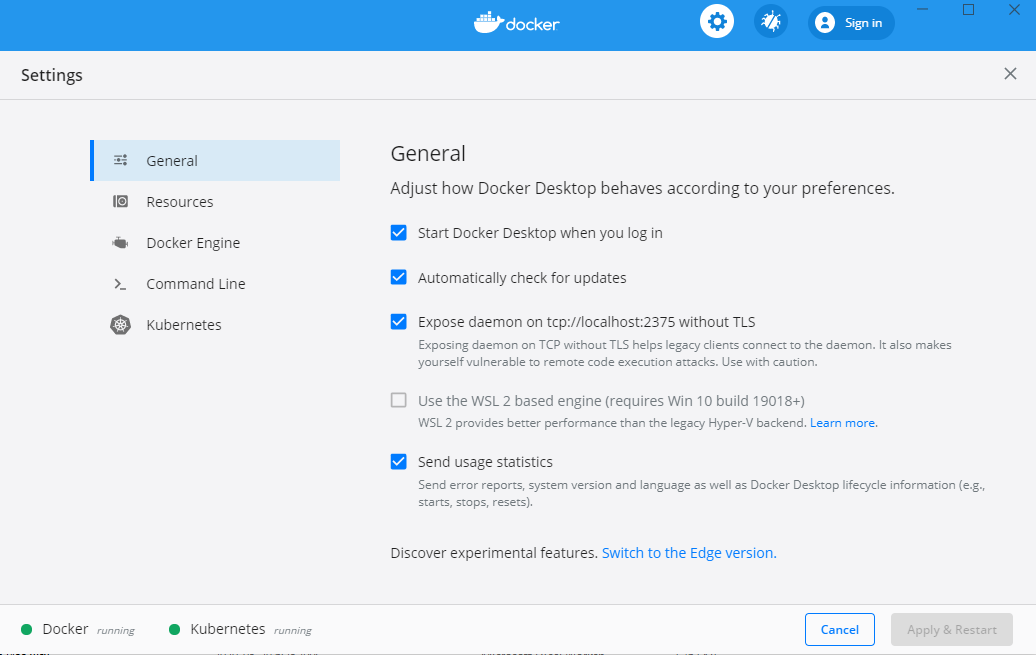Close the Settings panel with X
This screenshot has width=1036, height=655.
click(1010, 73)
